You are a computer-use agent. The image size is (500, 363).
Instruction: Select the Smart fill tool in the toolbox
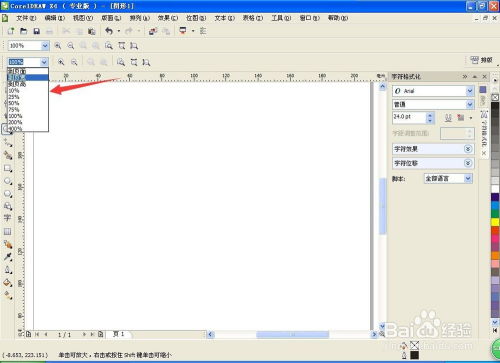pos(8,155)
